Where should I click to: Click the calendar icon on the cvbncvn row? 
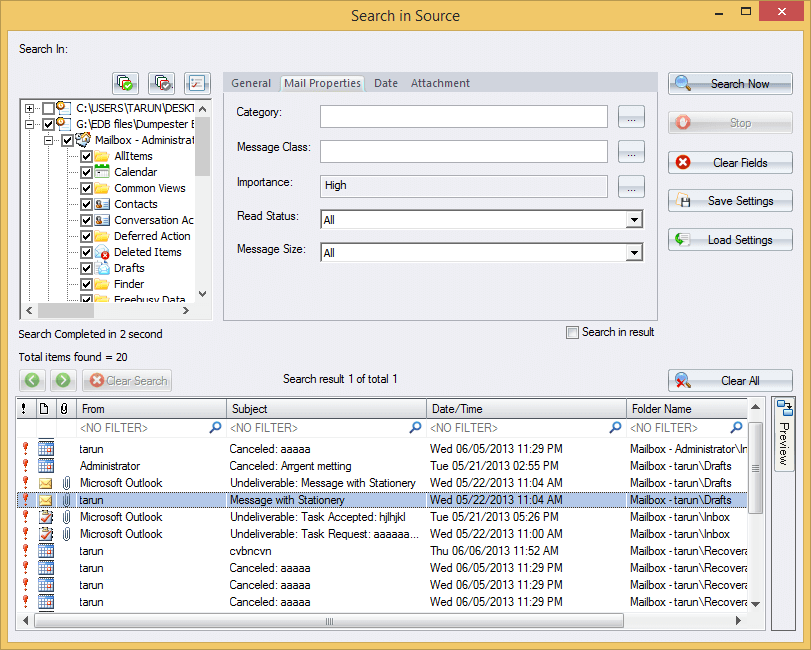44,550
